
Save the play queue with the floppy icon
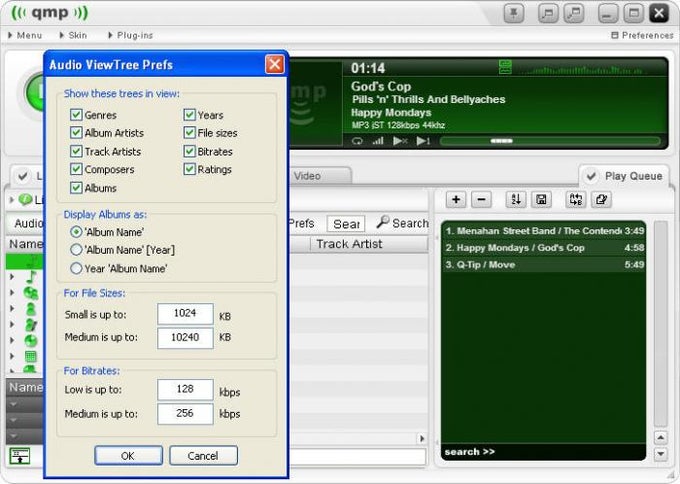point(541,199)
